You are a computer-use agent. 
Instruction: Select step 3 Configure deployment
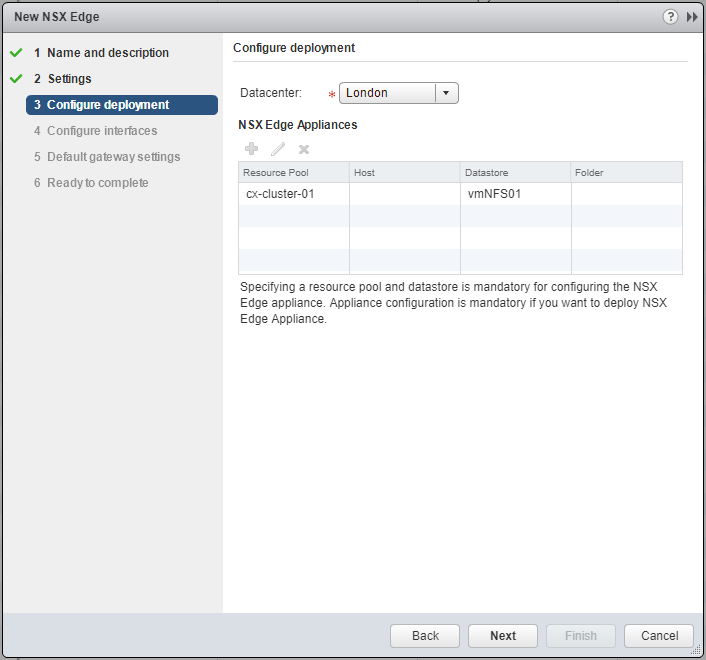[108, 105]
